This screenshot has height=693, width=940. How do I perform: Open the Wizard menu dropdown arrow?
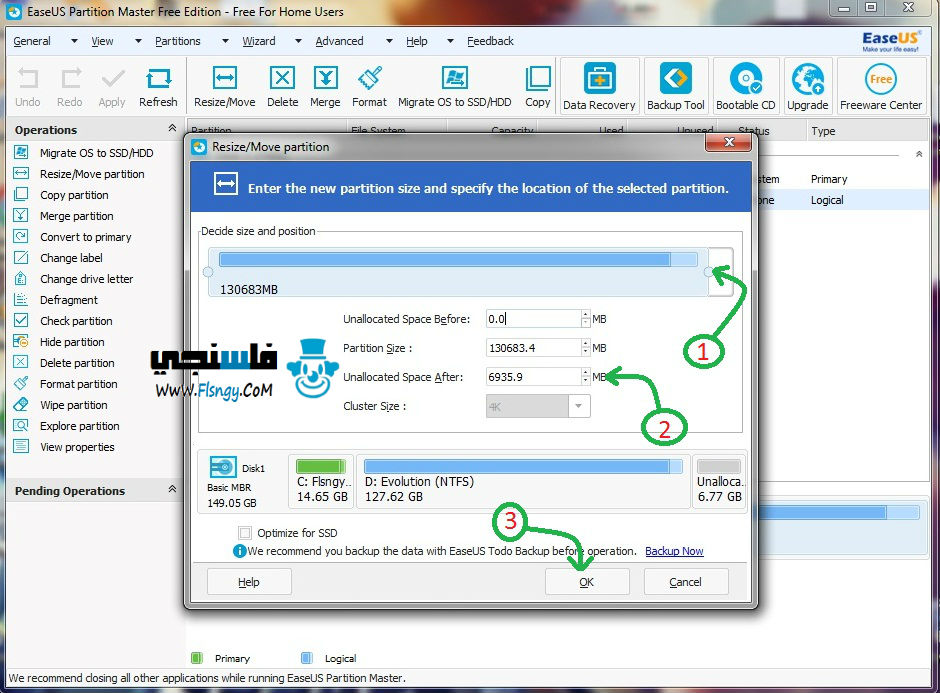298,41
